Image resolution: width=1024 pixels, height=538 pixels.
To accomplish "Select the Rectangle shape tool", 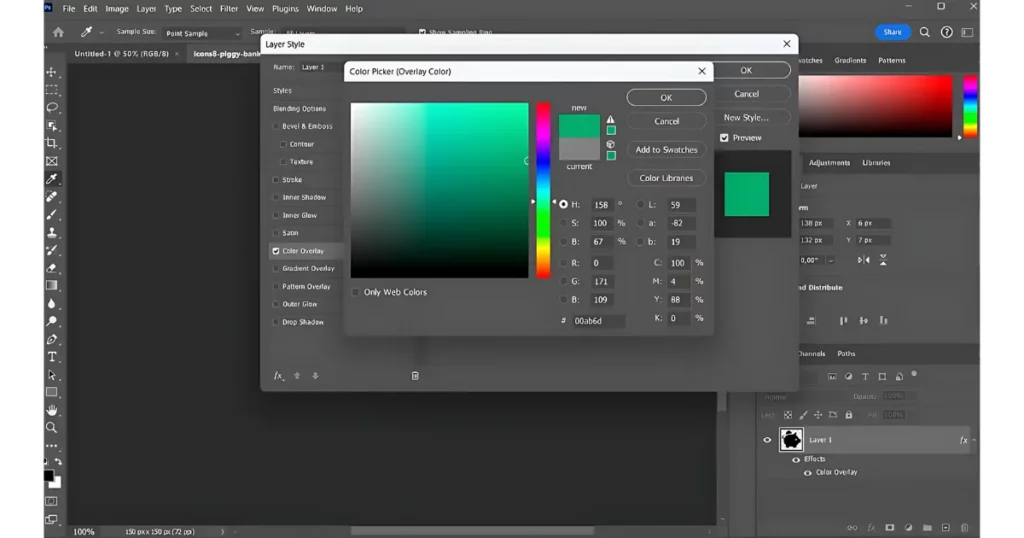I will pos(52,392).
